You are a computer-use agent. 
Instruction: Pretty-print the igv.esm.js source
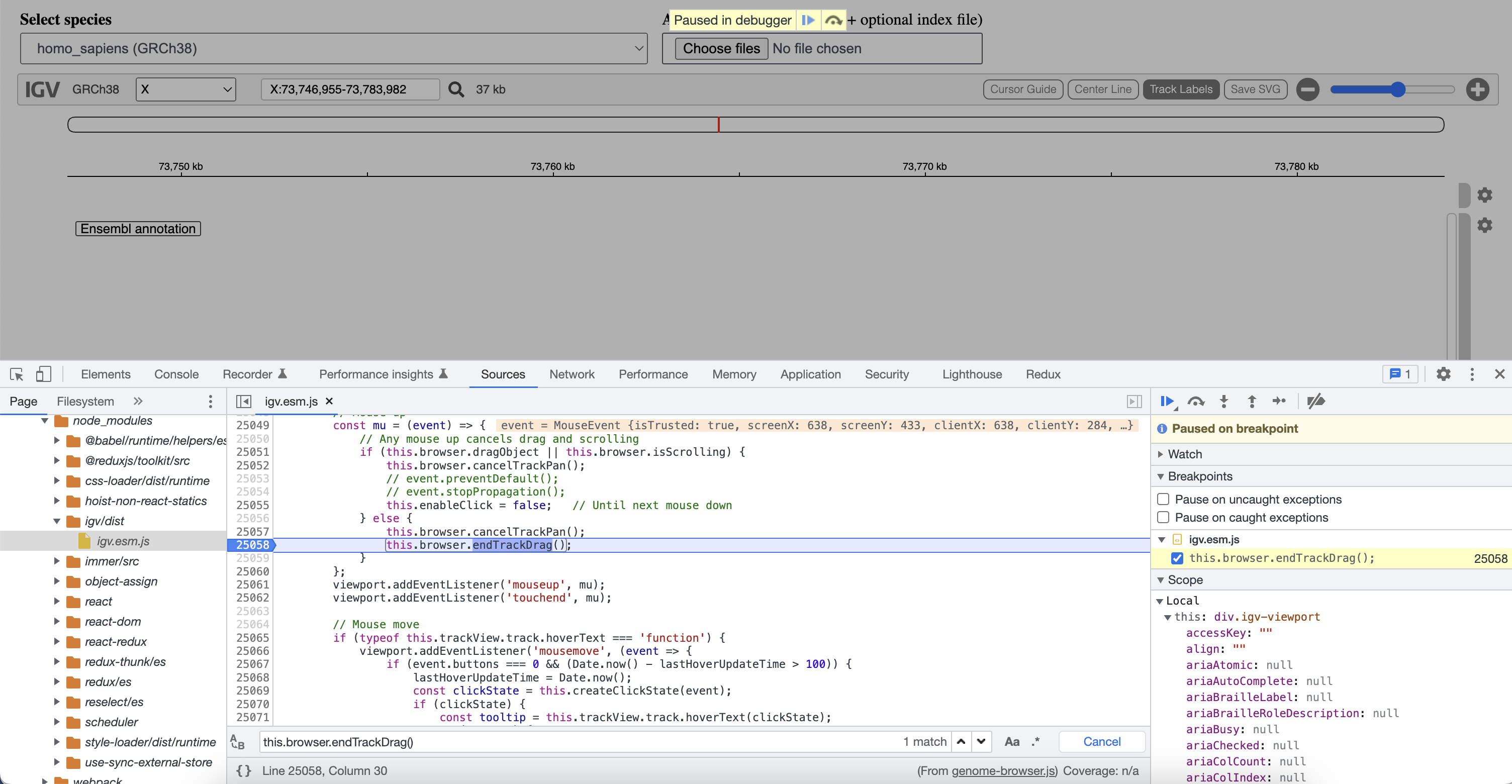click(244, 770)
